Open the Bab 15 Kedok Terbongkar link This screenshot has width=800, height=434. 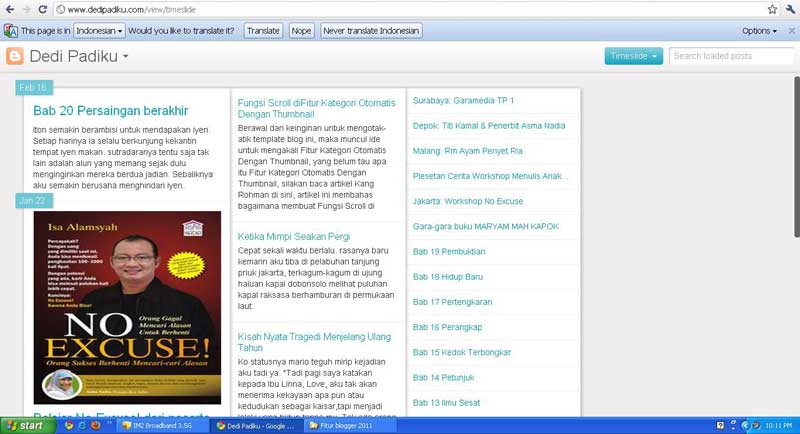[x=462, y=352]
